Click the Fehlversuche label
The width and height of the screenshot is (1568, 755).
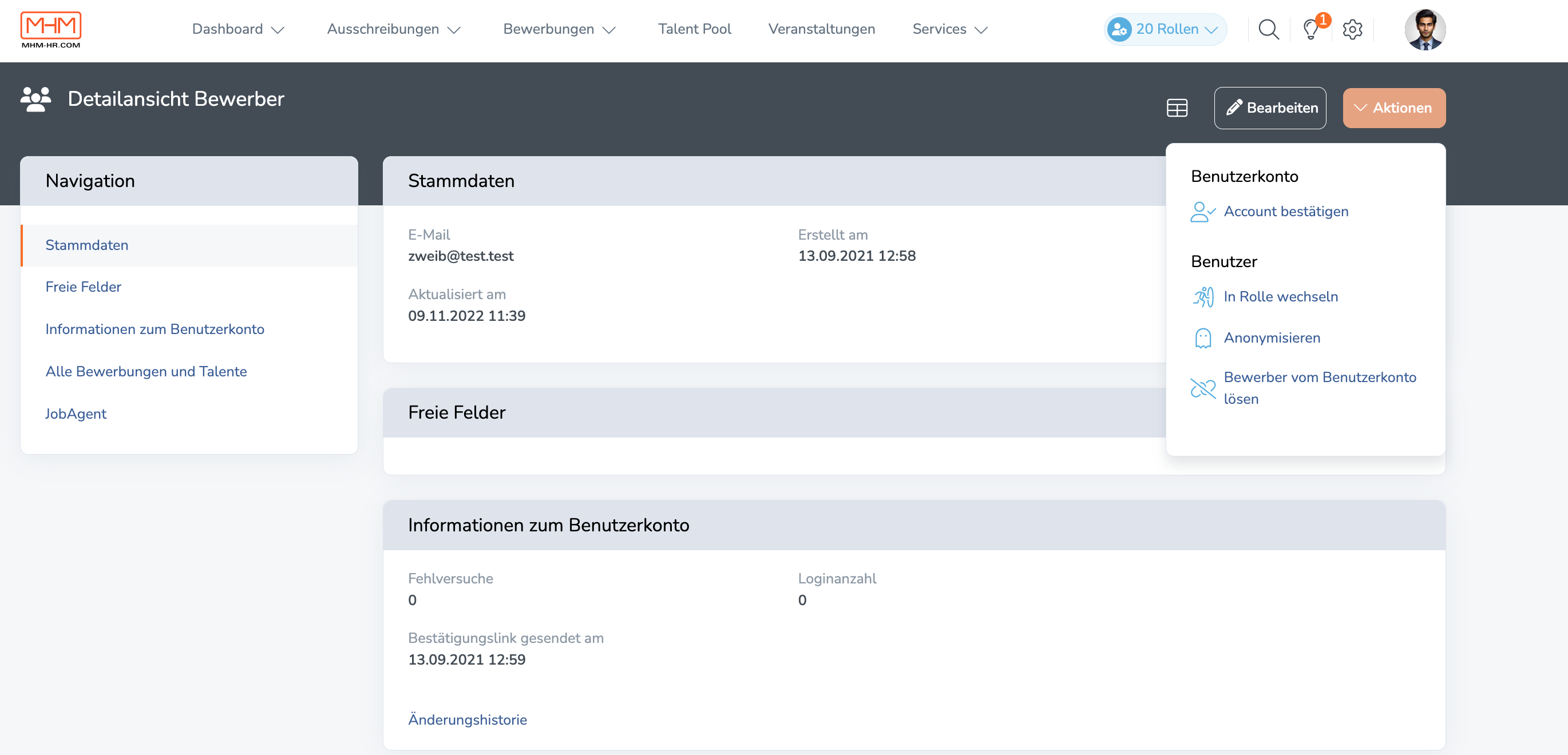(x=450, y=579)
